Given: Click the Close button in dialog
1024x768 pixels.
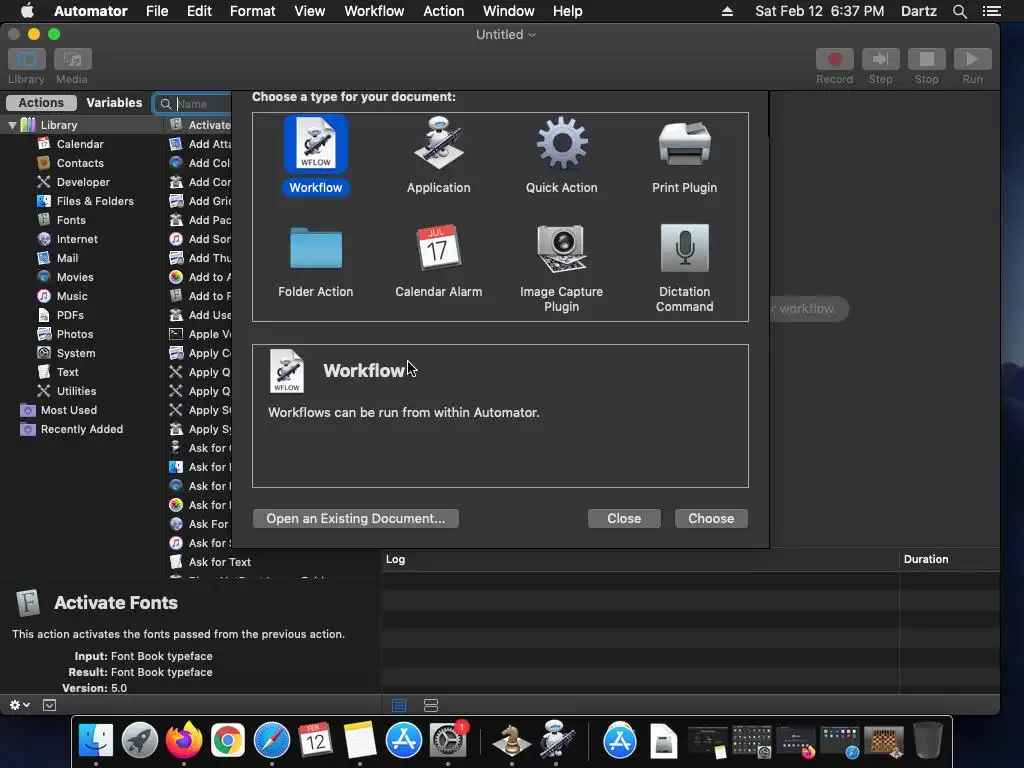Looking at the screenshot, I should 624,519.
